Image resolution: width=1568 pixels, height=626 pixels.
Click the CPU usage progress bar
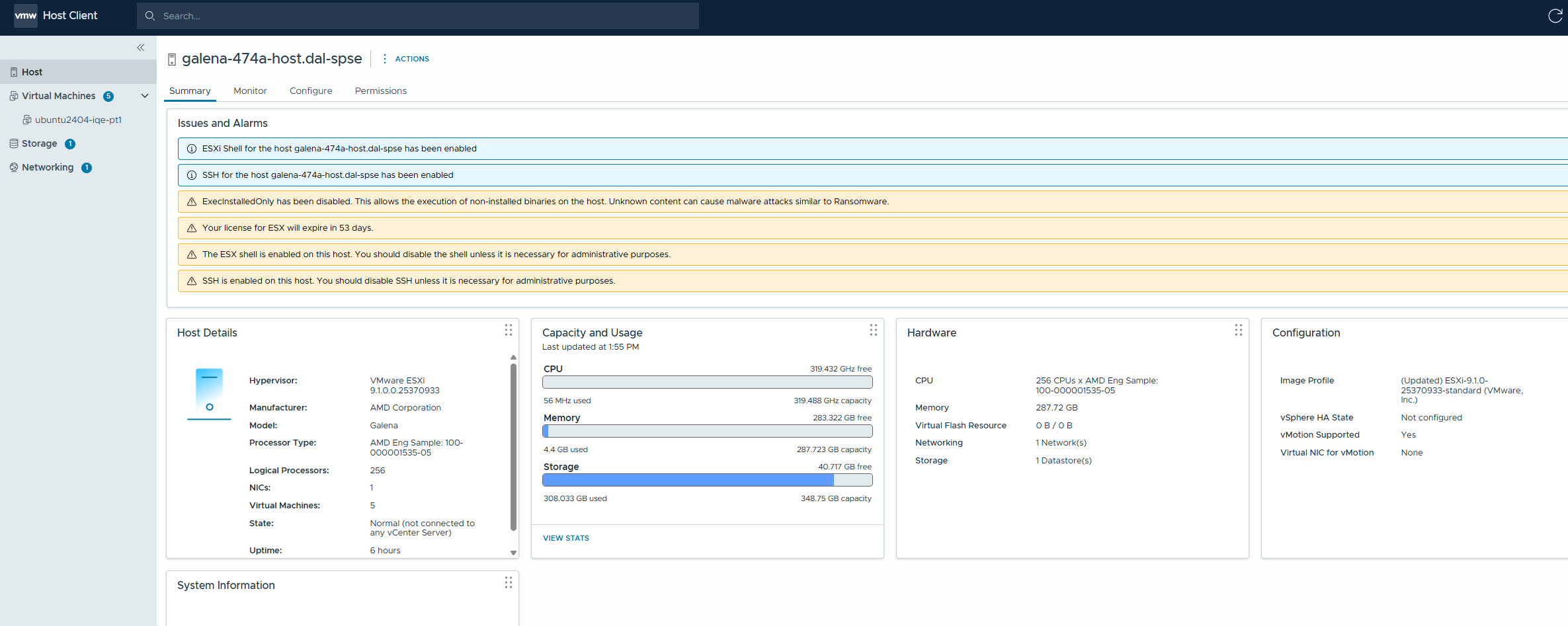click(708, 382)
